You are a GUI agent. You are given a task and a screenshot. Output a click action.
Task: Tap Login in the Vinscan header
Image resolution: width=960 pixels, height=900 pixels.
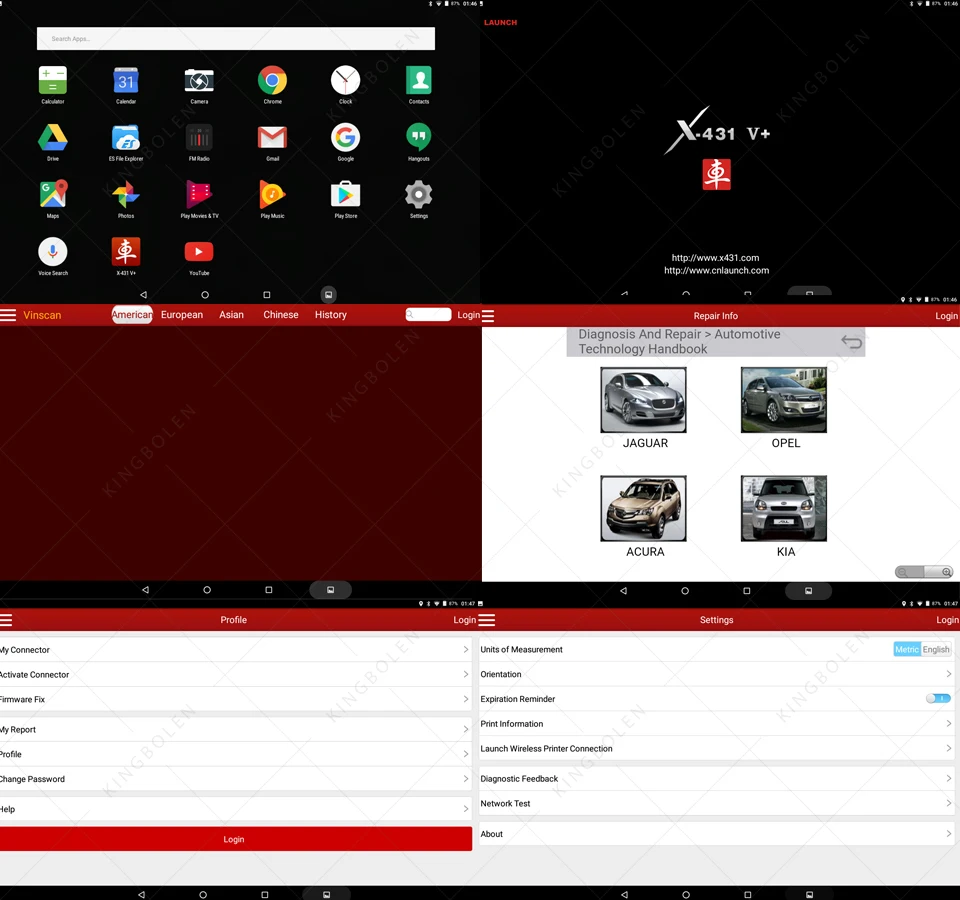click(468, 315)
